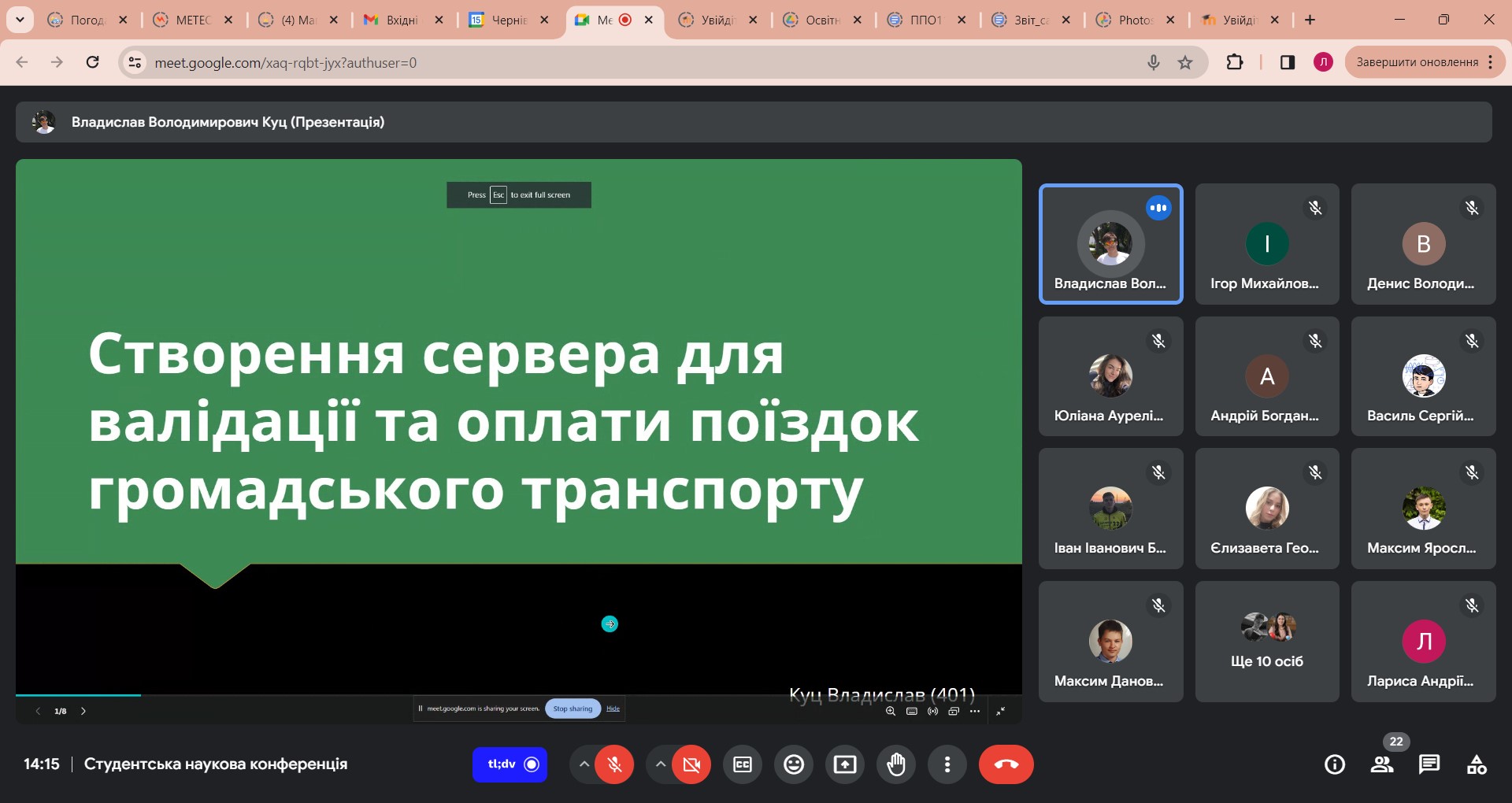Reload the page
The image size is (1512, 803).
coord(93,62)
